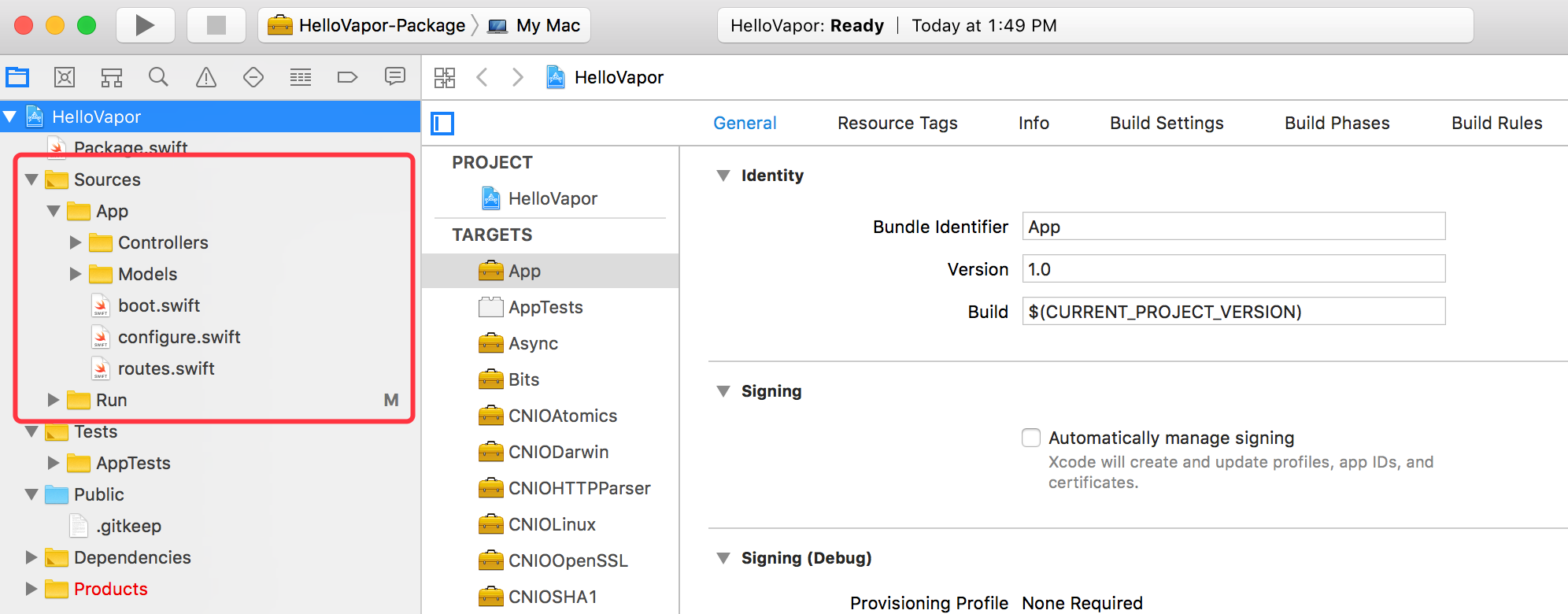Go forward in editor history
This screenshot has width=1568, height=614.
(x=517, y=77)
